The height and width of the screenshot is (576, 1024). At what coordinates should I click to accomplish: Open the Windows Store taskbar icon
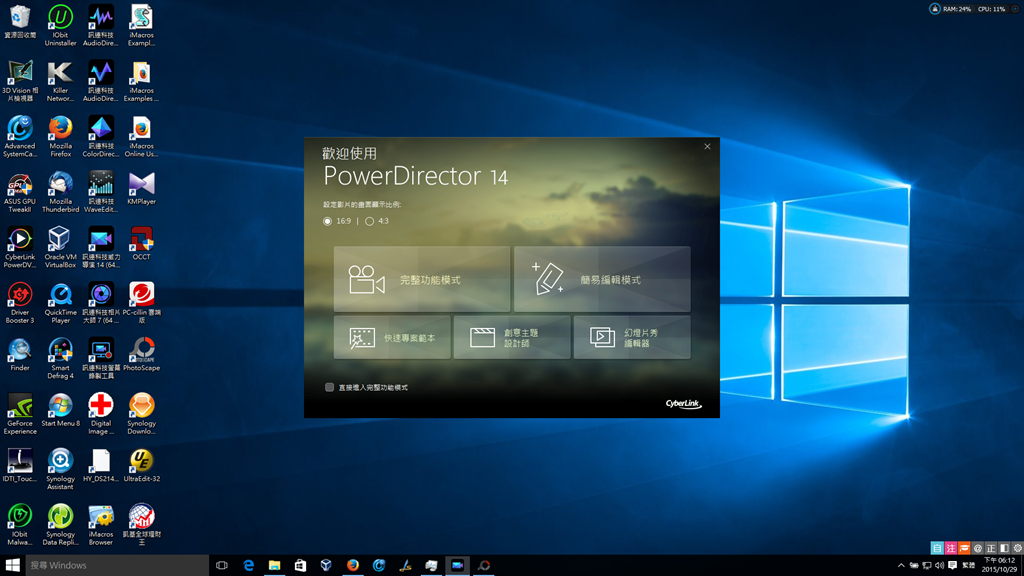300,565
